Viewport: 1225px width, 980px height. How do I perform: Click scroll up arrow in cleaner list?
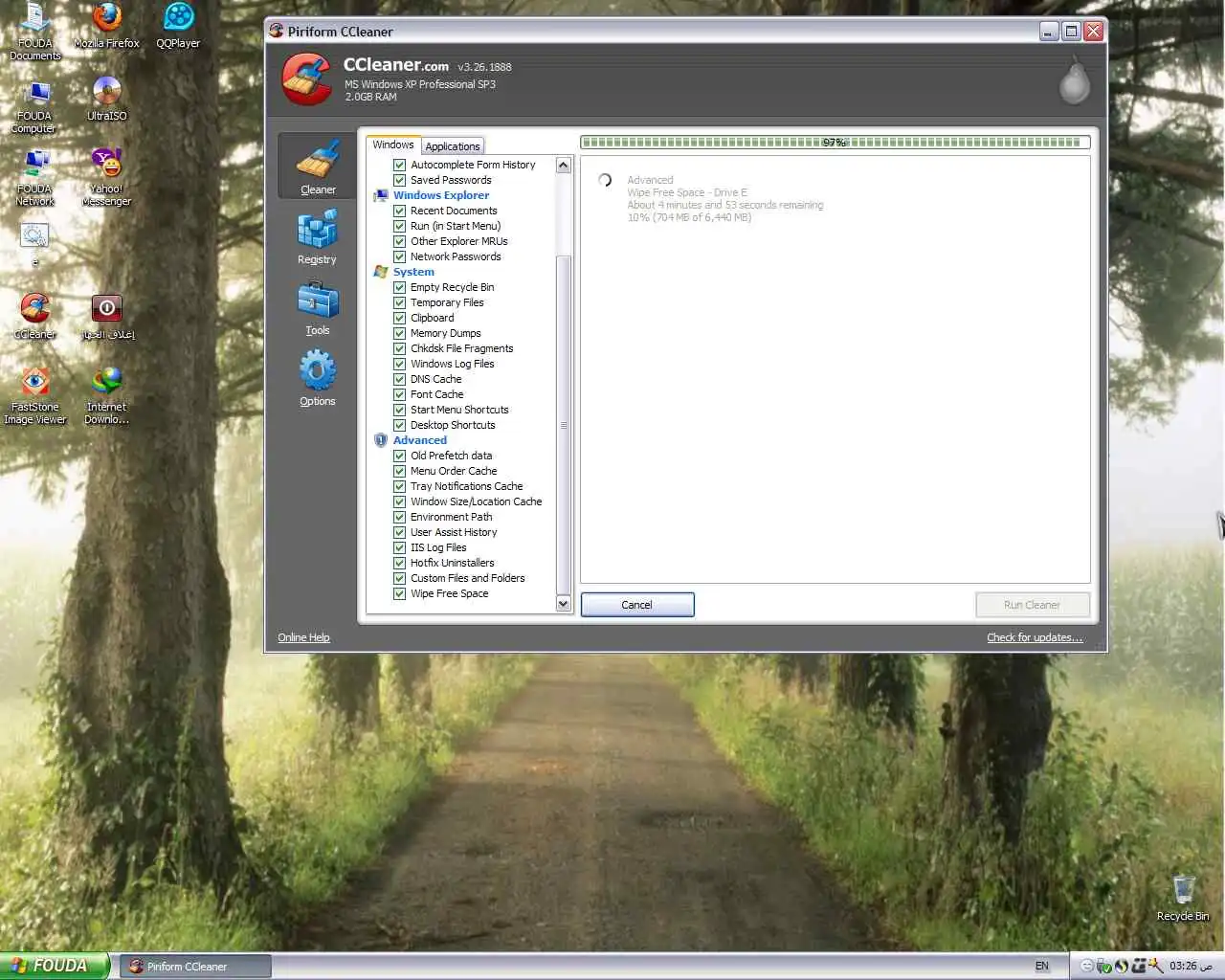563,166
